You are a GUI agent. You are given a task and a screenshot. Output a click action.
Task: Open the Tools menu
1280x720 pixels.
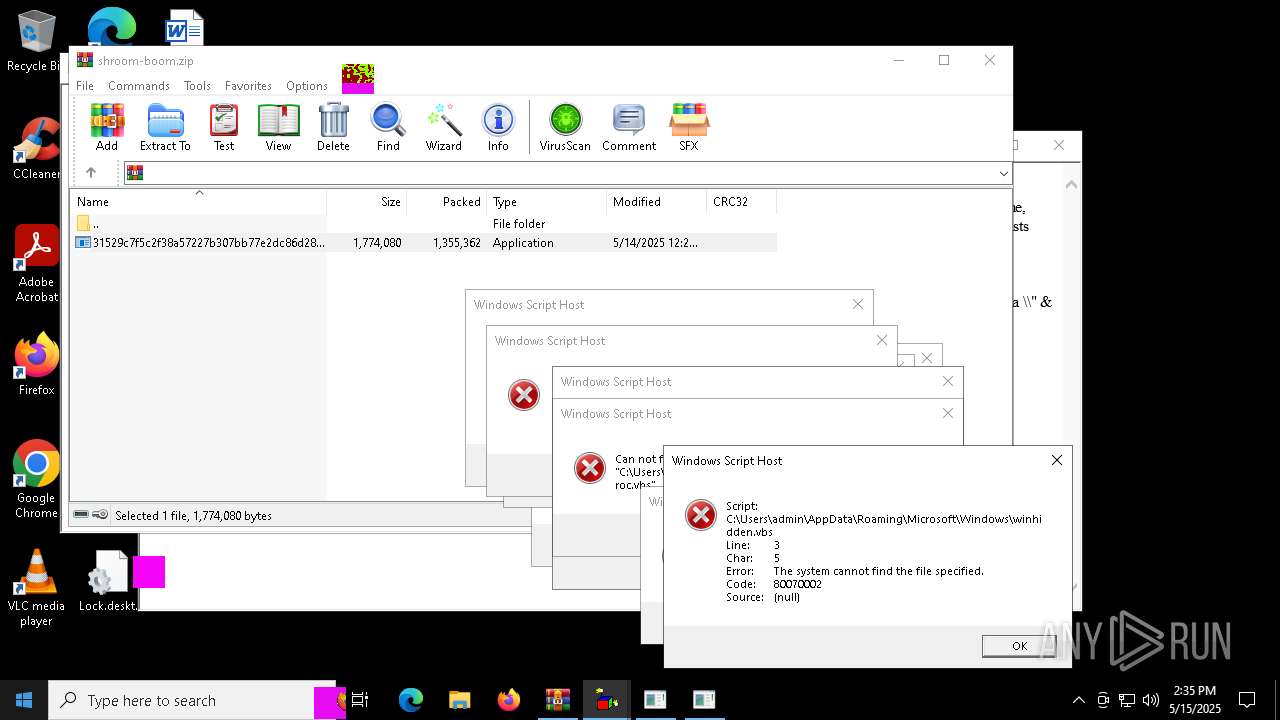click(x=197, y=86)
